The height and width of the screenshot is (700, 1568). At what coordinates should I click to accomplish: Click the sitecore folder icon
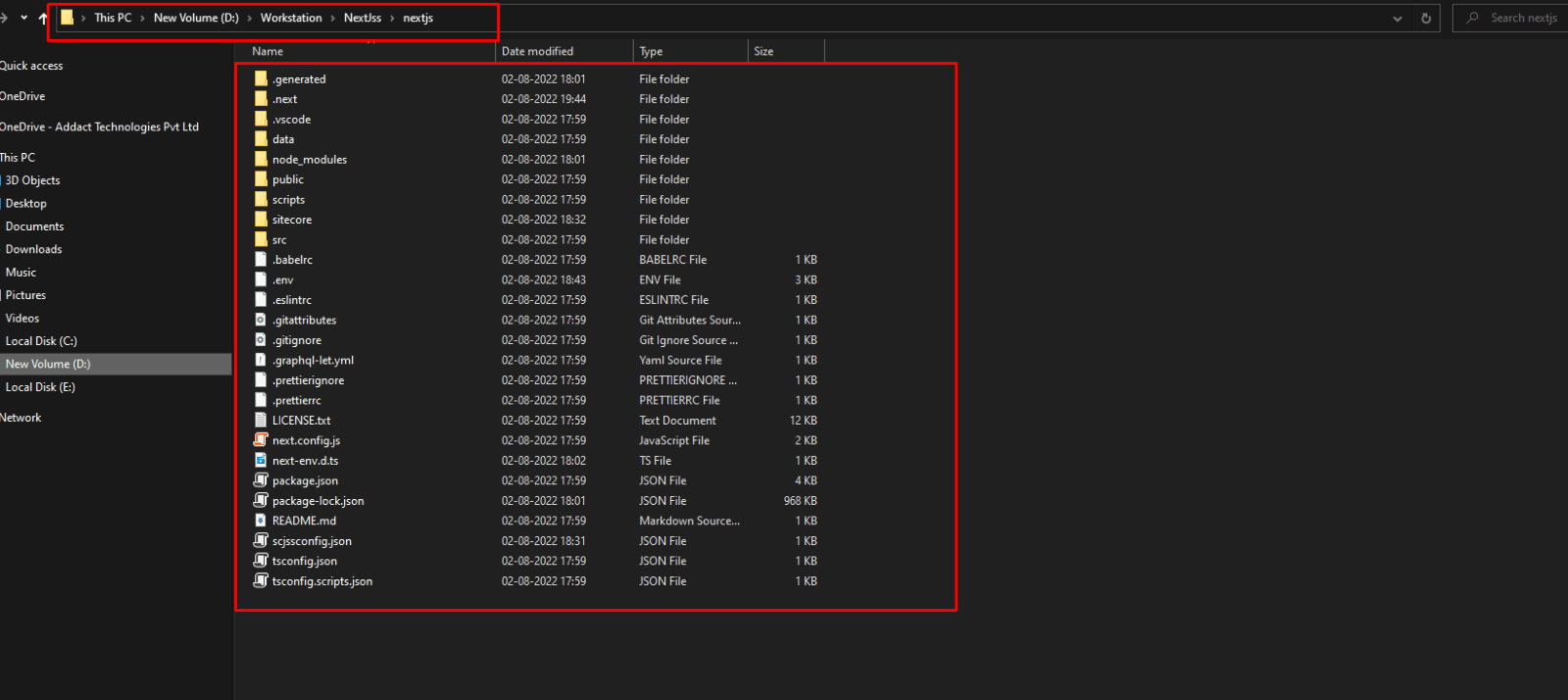click(x=261, y=220)
